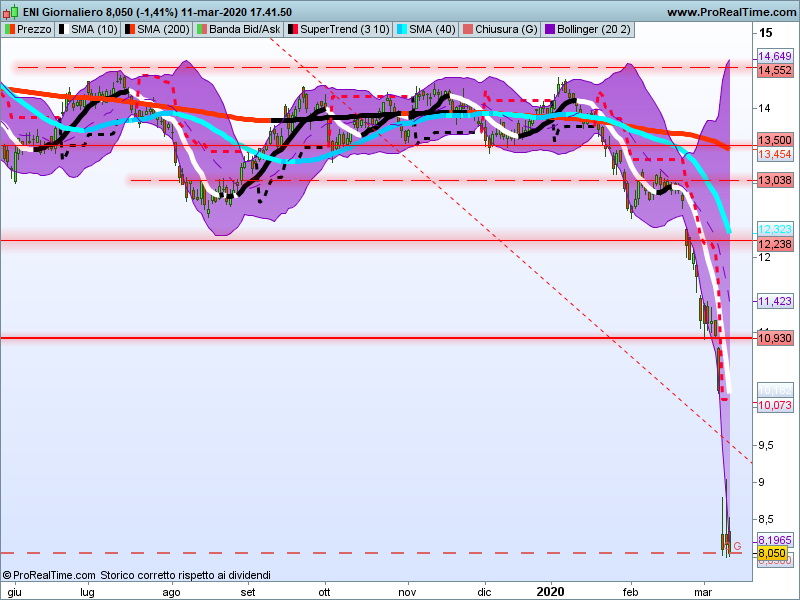
Task: Click the SMA (200) legend swatch
Action: 130,30
